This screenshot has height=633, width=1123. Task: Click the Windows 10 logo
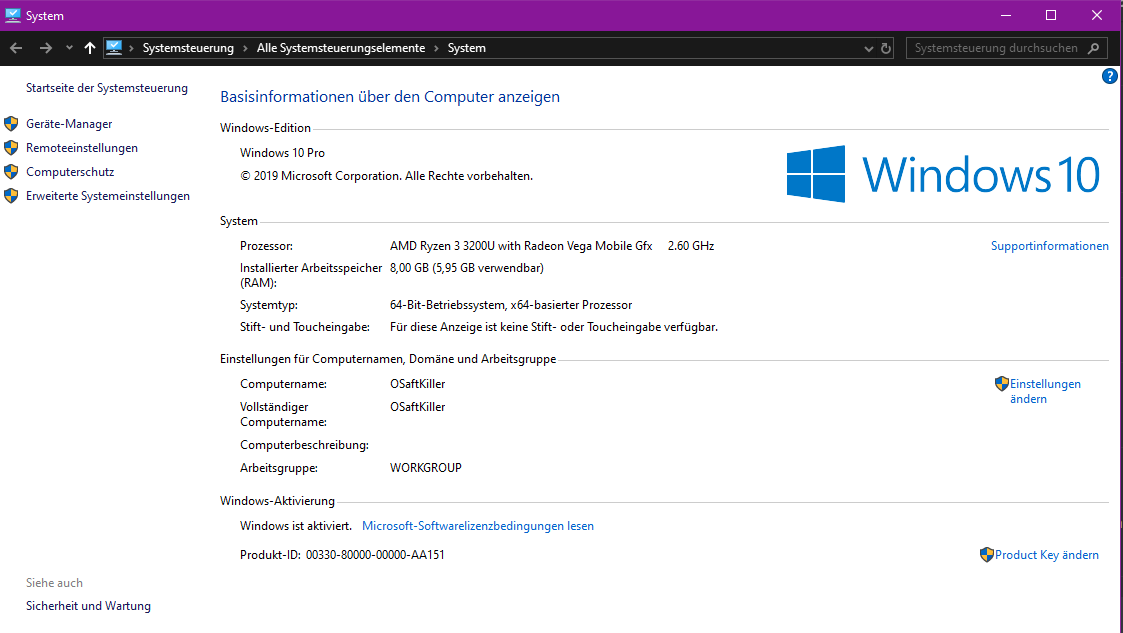point(943,174)
